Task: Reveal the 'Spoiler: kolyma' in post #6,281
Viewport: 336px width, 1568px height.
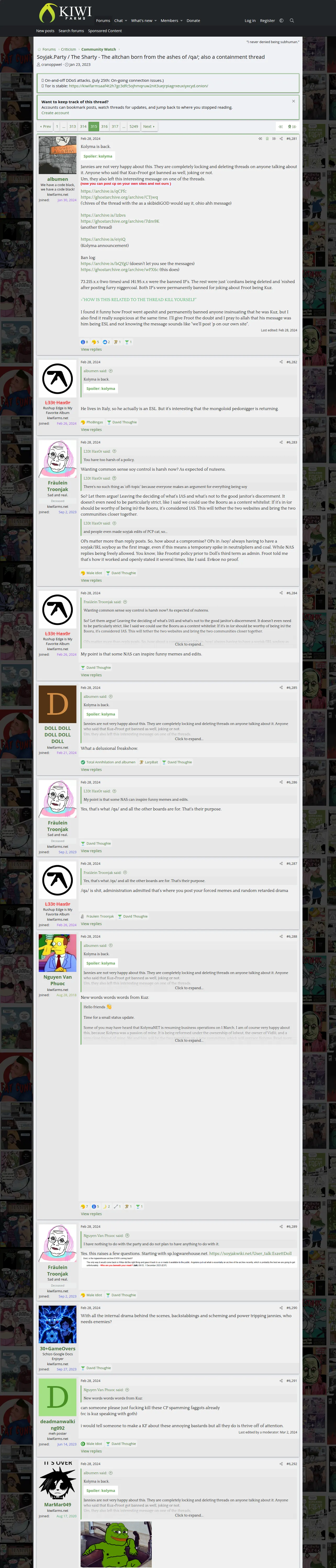Action: coord(98,157)
